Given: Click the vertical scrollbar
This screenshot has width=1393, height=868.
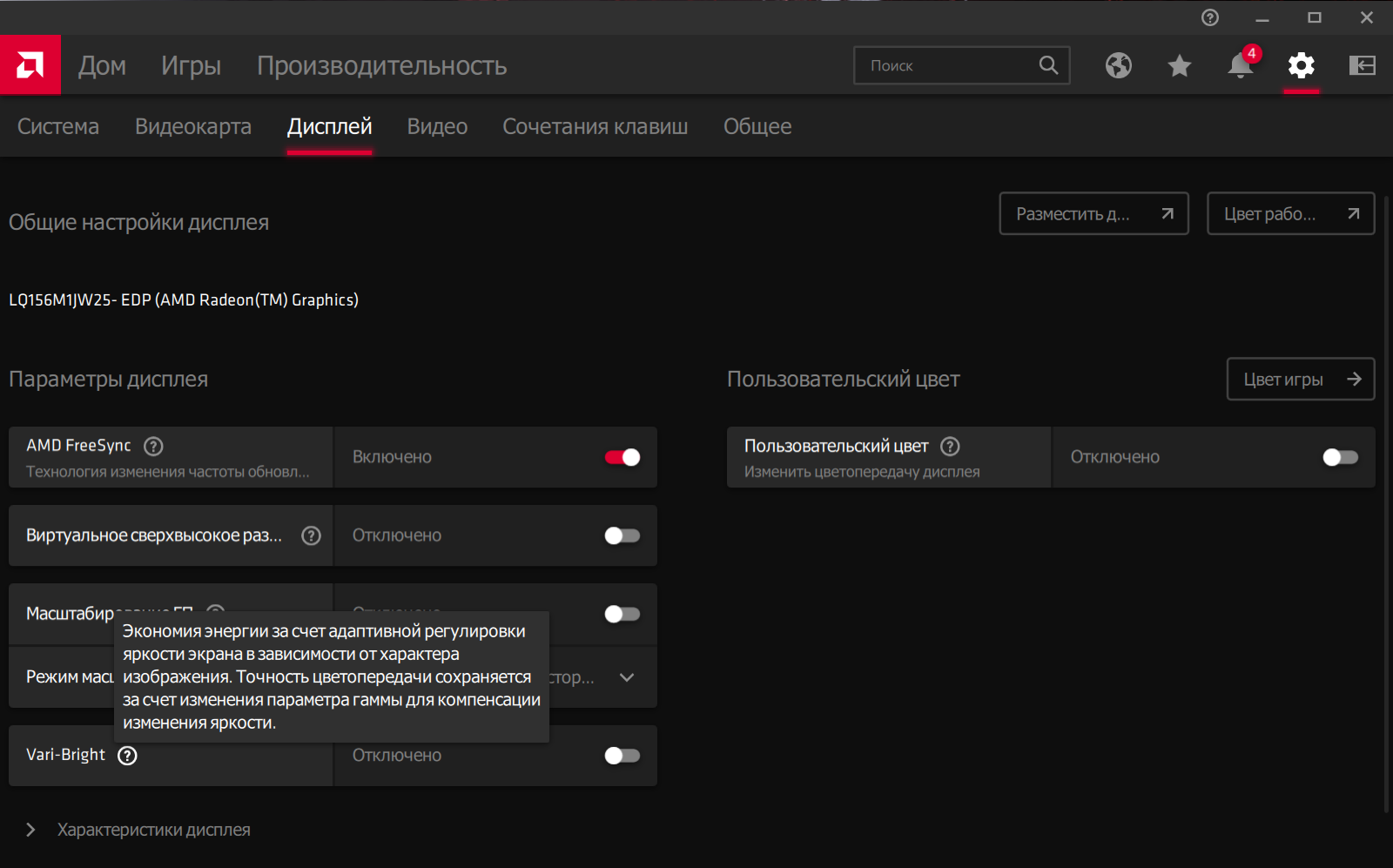Looking at the screenshot, I should [1387, 505].
